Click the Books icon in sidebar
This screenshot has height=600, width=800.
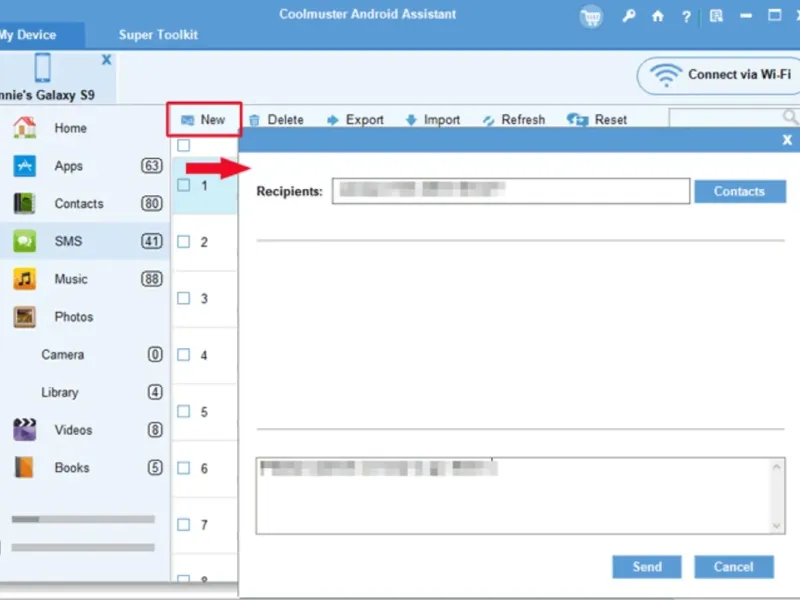click(x=24, y=467)
